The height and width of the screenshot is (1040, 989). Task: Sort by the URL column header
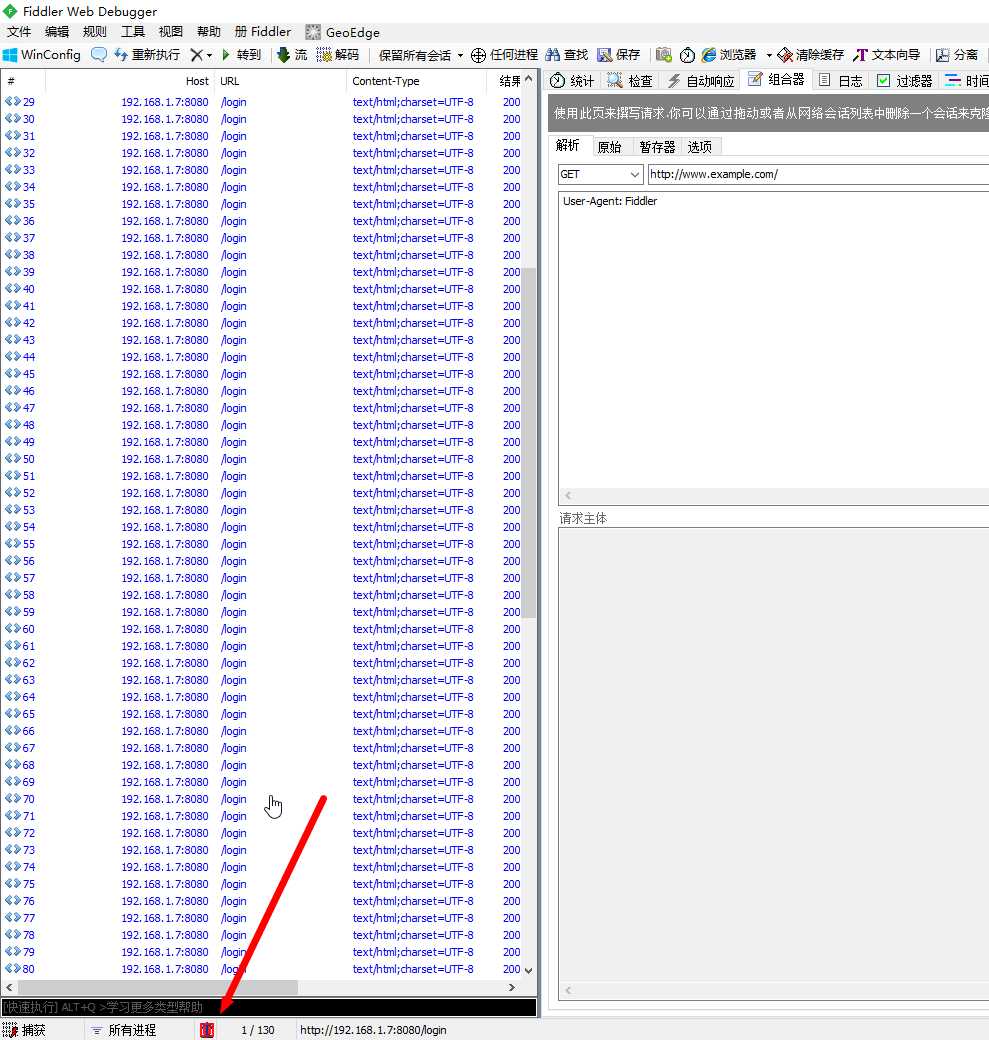281,81
